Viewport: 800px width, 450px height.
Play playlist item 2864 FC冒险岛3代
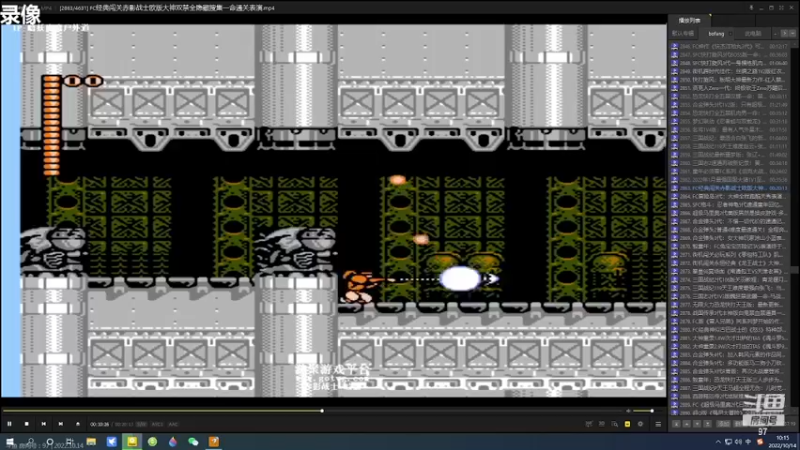tap(730, 196)
